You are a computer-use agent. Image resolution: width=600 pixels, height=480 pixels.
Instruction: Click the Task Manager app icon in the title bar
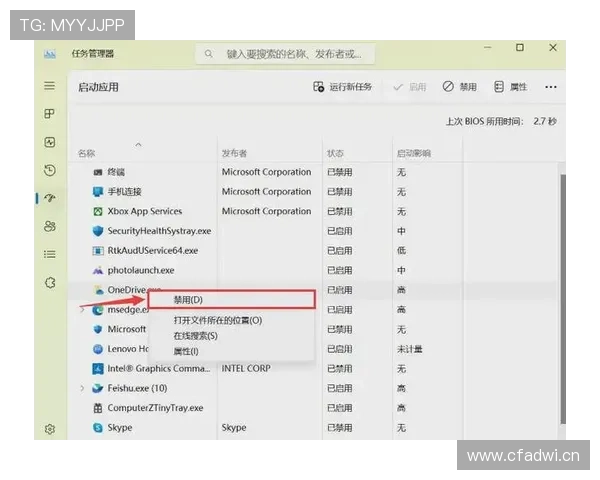coord(50,54)
